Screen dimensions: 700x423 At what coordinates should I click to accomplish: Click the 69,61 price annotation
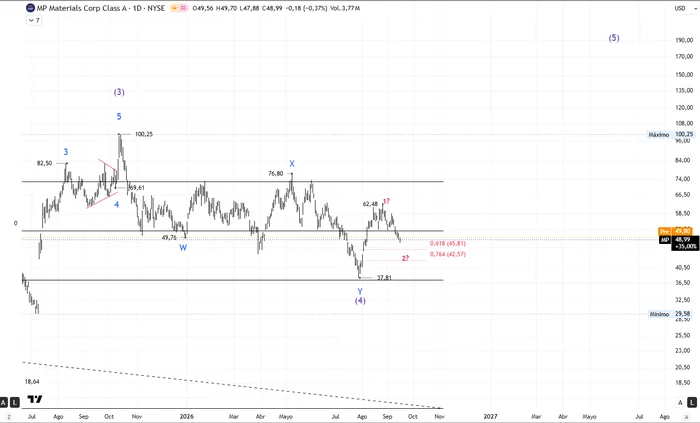[137, 188]
